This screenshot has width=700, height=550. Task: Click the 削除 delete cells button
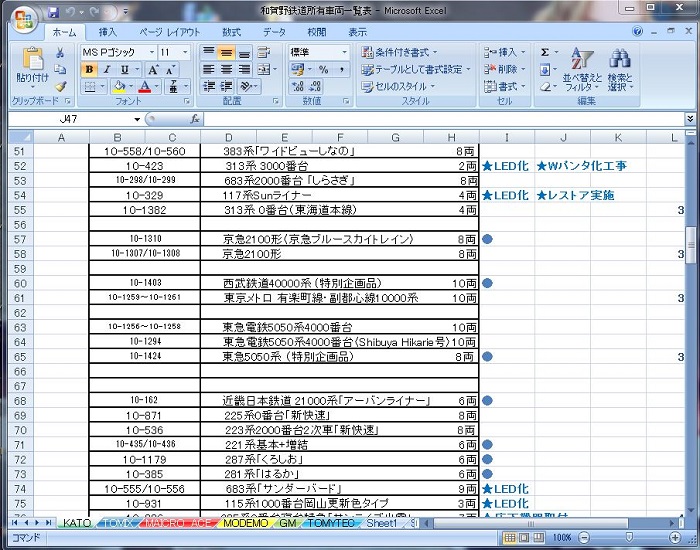coord(505,69)
